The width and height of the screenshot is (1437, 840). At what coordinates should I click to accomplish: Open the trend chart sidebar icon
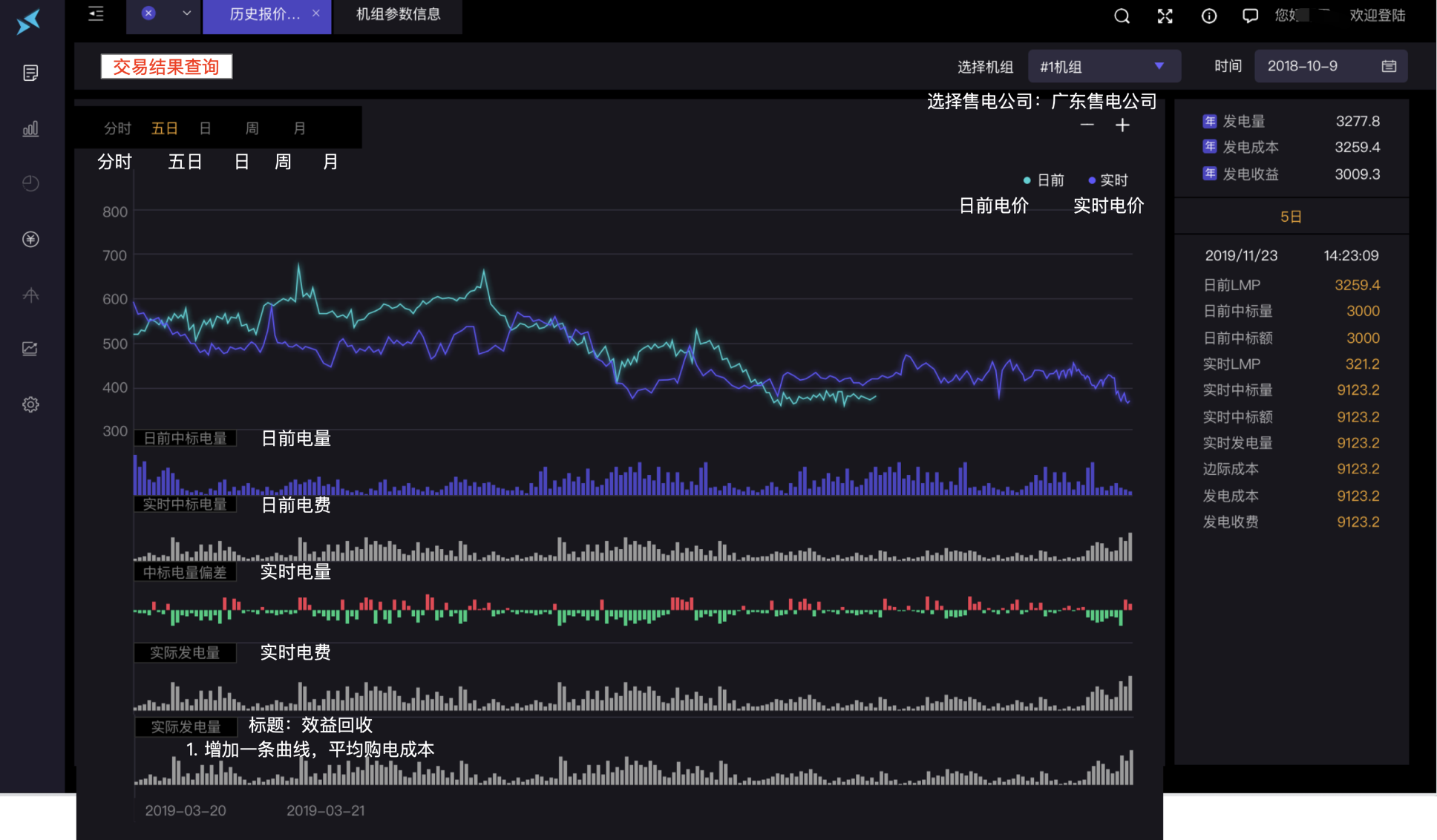pyautogui.click(x=30, y=349)
